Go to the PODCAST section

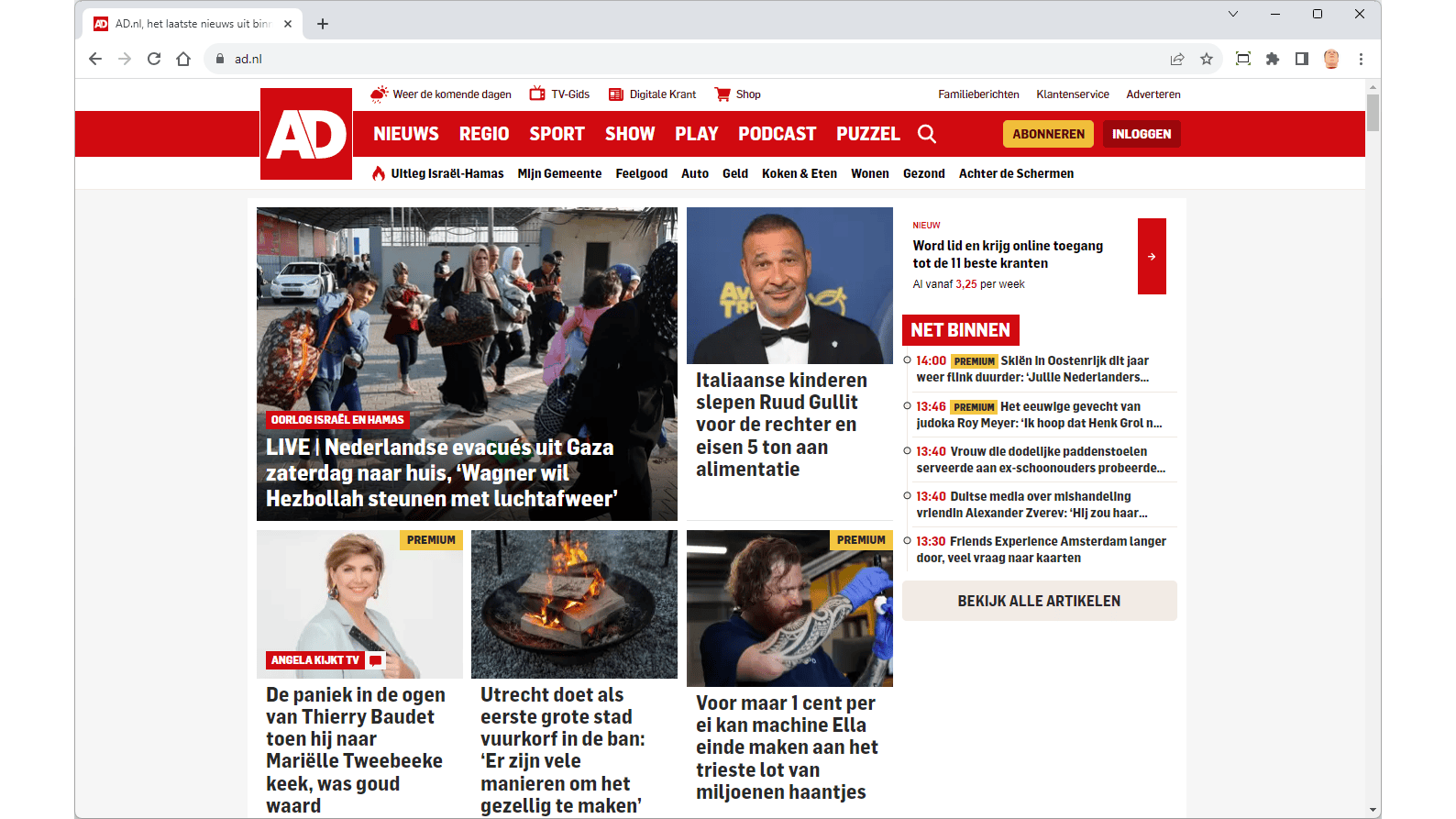(778, 134)
